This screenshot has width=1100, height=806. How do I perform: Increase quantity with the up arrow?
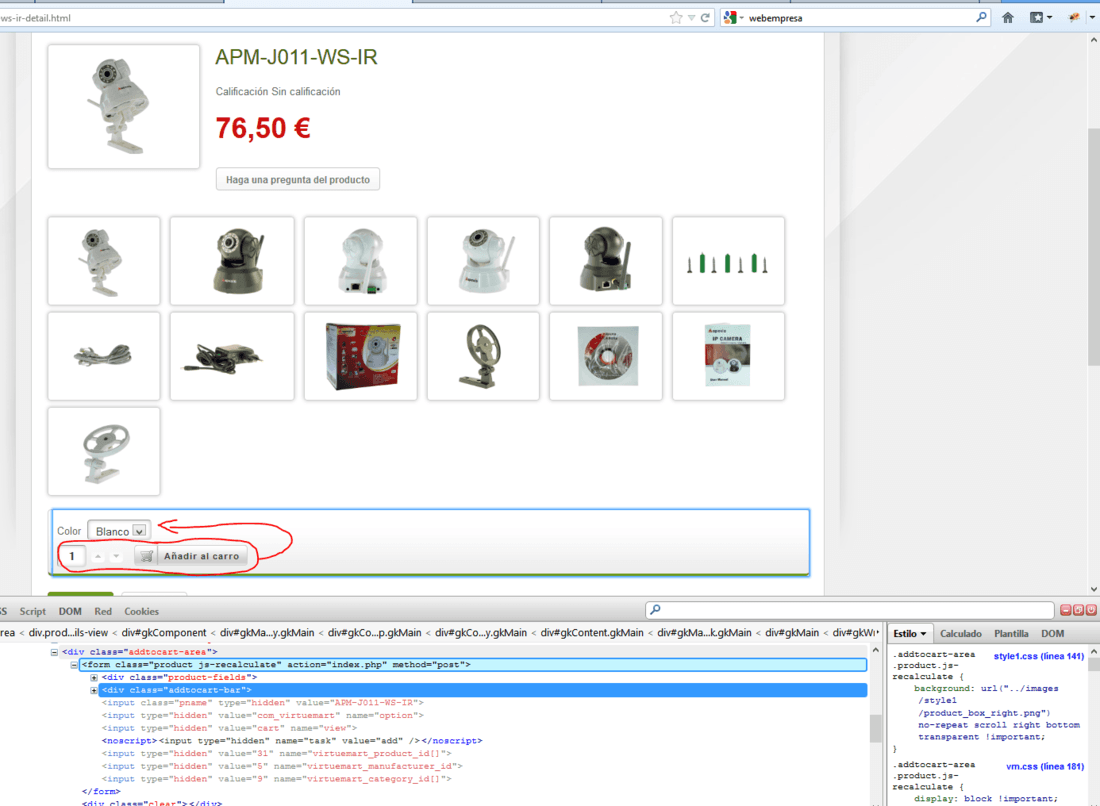coord(98,556)
